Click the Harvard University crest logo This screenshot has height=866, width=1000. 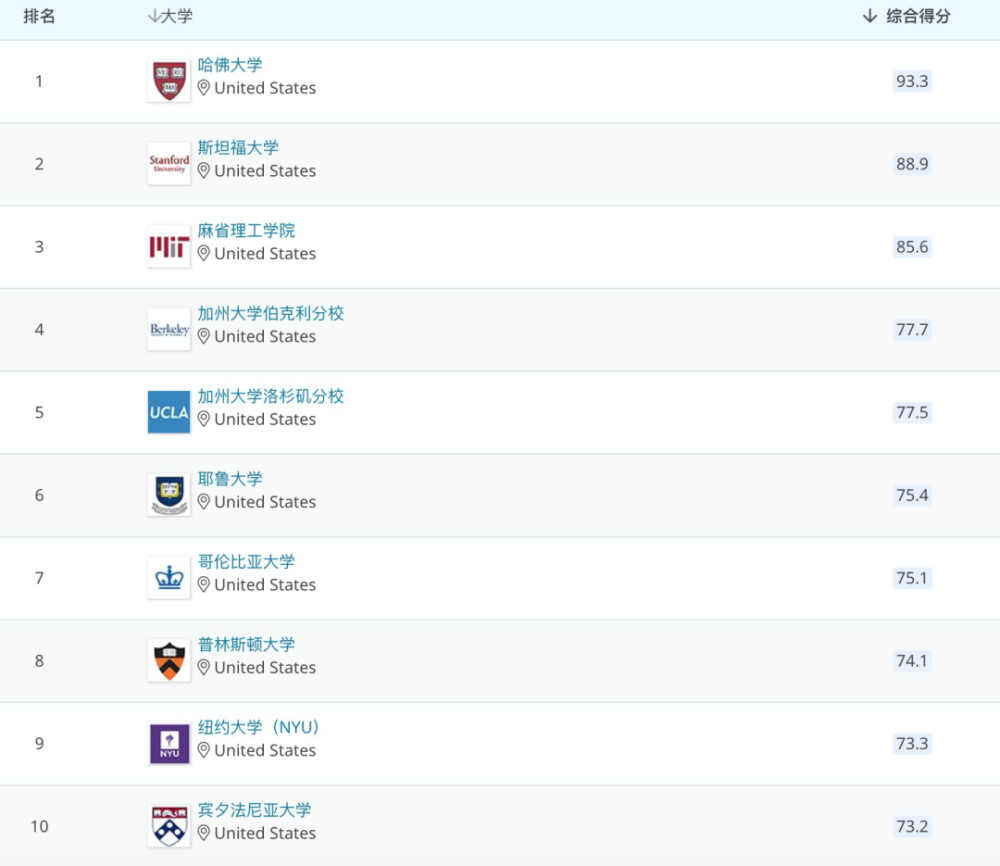pyautogui.click(x=169, y=81)
